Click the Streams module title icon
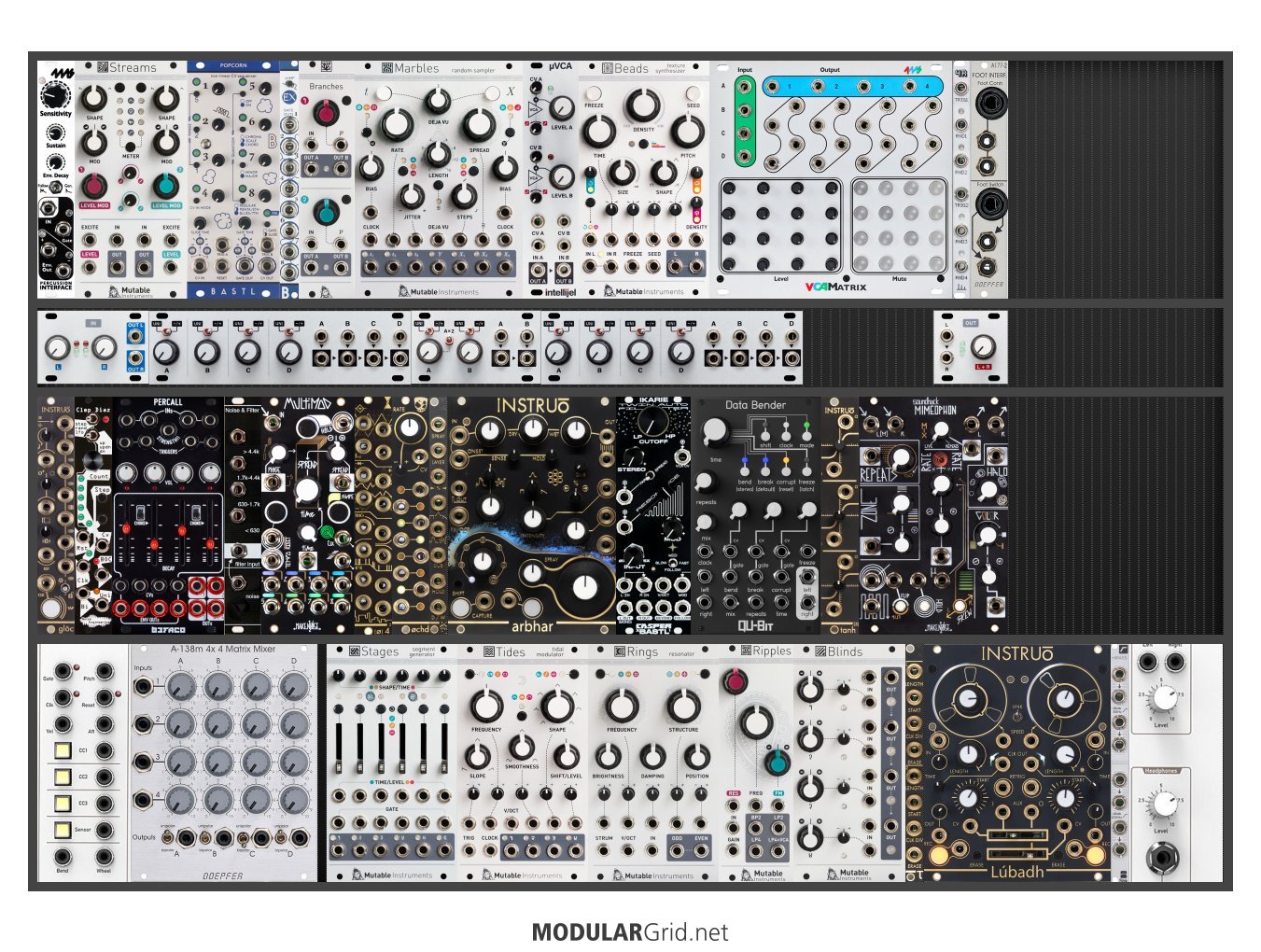This screenshot has height=952, width=1261. [103, 67]
